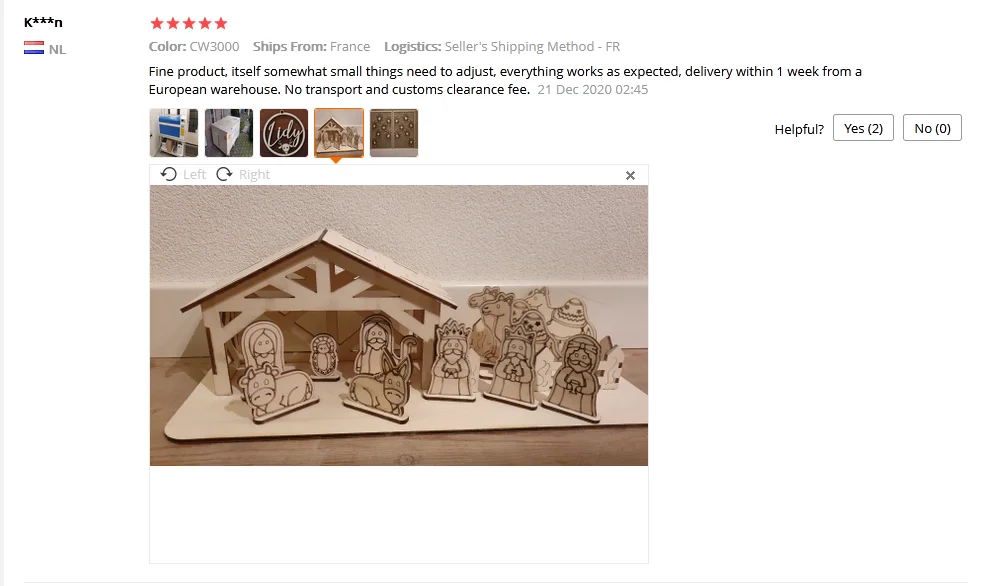View the round Lidy sign thumbnail
Viewport: 988px width, 586px height.
284,132
